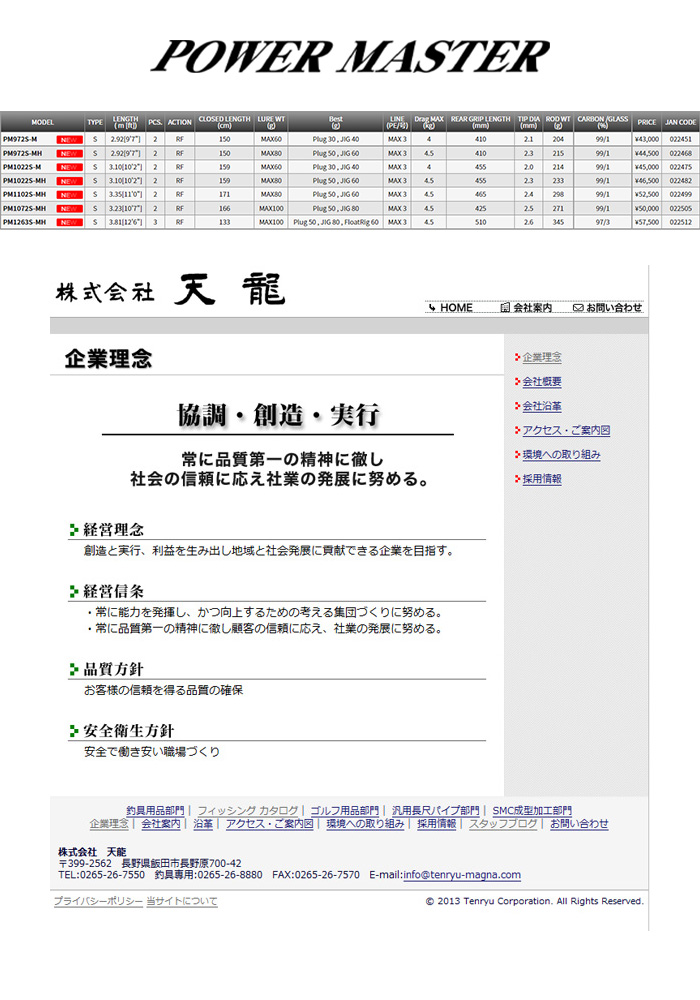
Task: Open the ゴルフ用品部門 footer link
Action: click(344, 810)
